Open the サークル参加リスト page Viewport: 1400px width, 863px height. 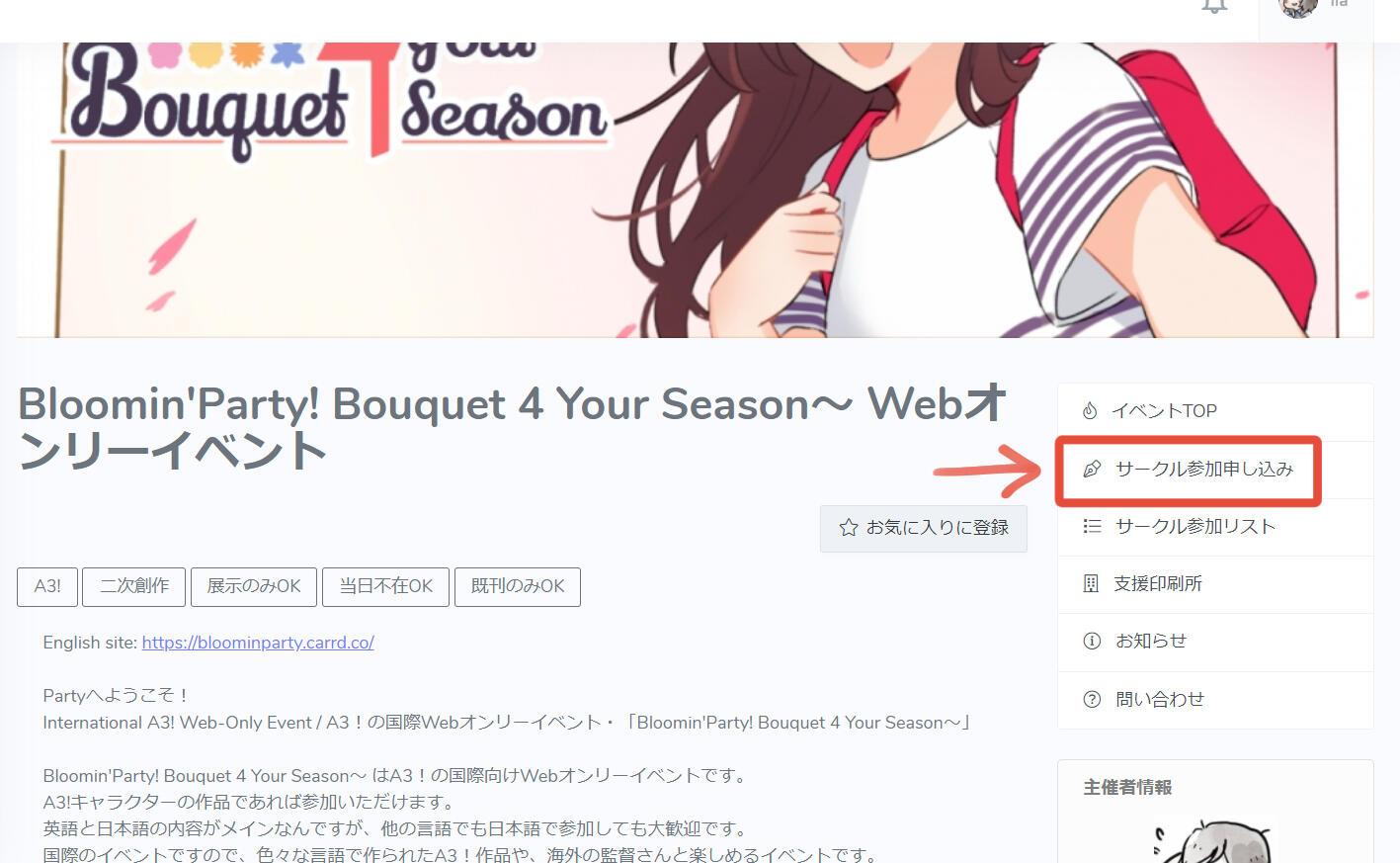1215,527
